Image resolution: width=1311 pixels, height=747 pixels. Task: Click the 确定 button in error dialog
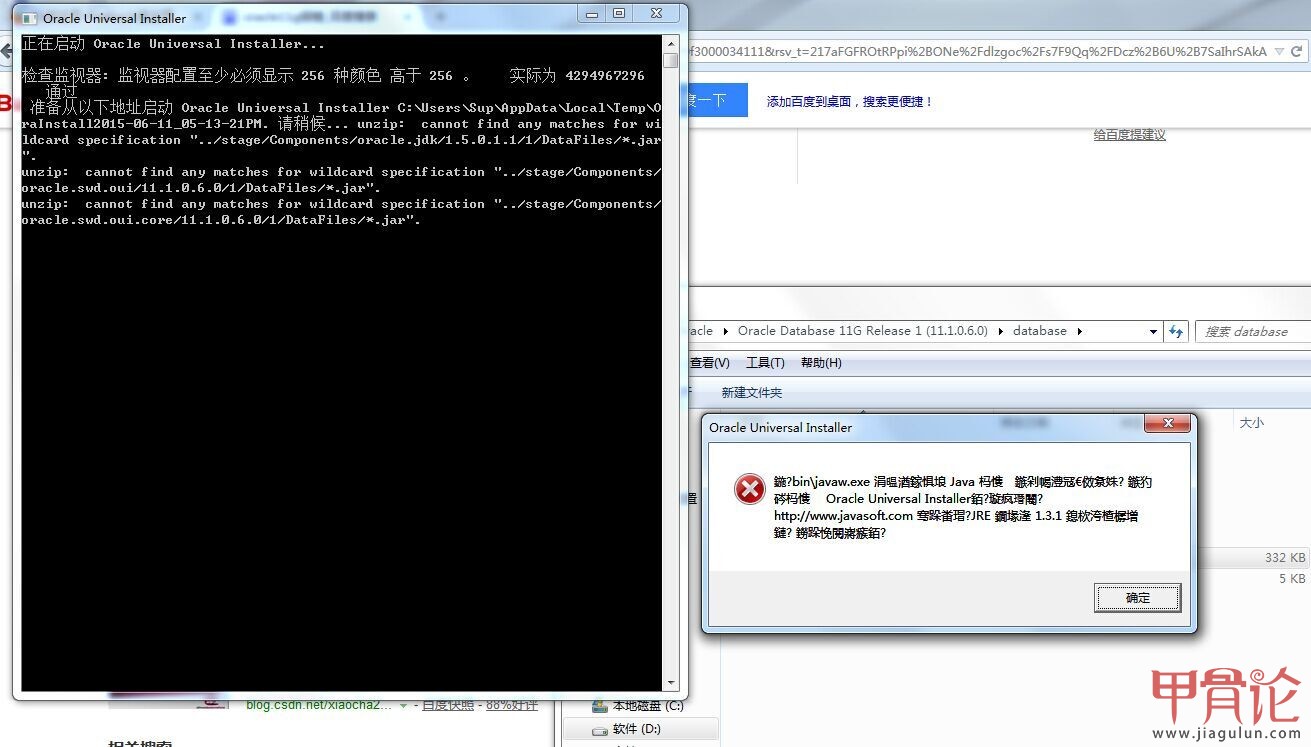pyautogui.click(x=1138, y=598)
